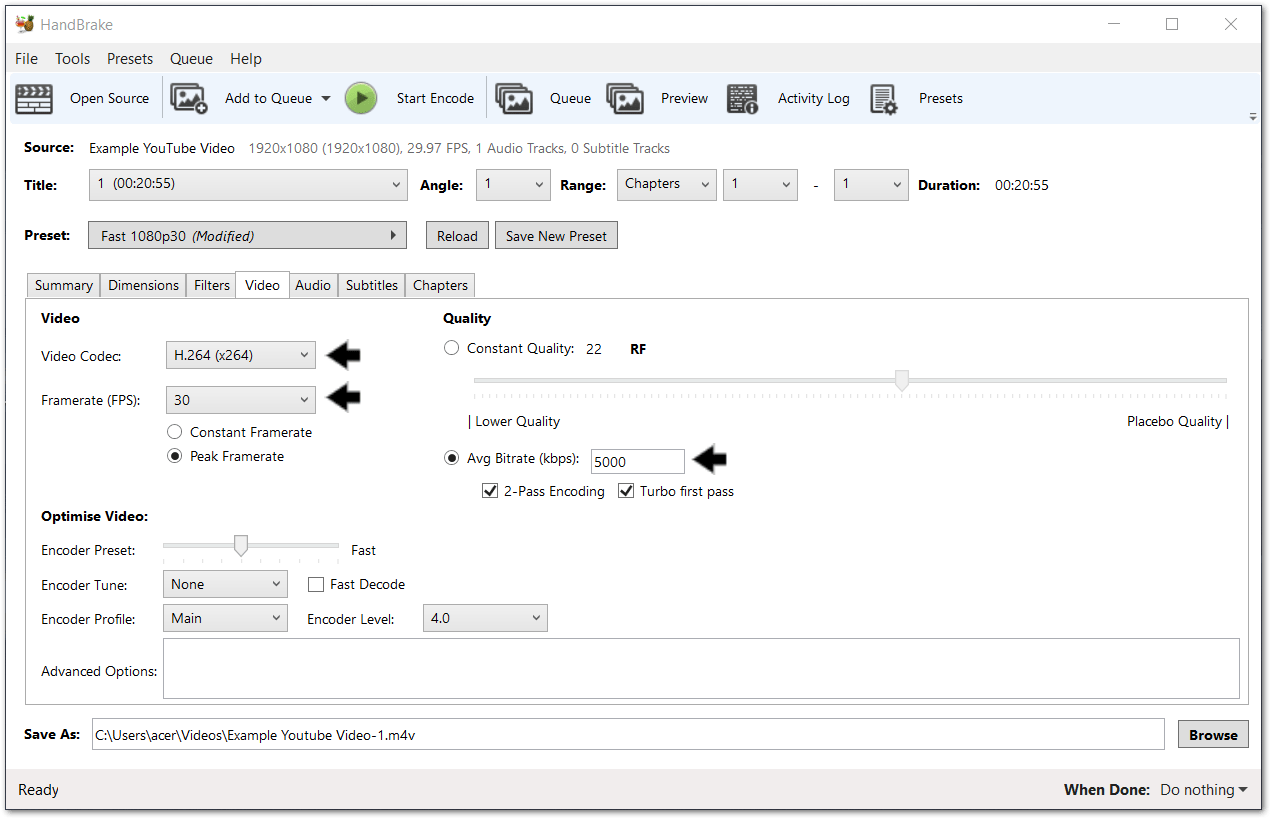Open the Presets menu in the menu bar
Screen dimensions: 1271x819
click(x=130, y=59)
